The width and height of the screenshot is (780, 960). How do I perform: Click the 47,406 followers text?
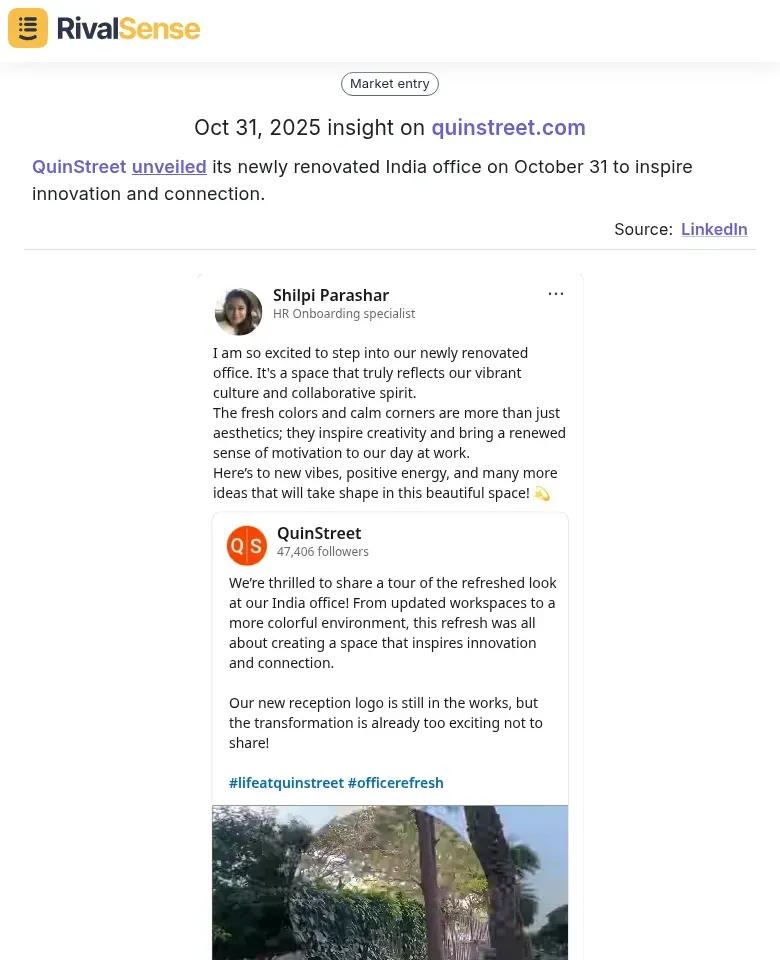tap(323, 552)
